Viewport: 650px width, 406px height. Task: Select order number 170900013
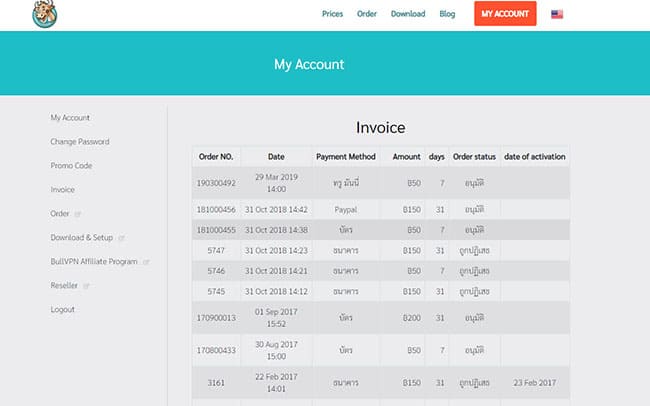click(216, 318)
